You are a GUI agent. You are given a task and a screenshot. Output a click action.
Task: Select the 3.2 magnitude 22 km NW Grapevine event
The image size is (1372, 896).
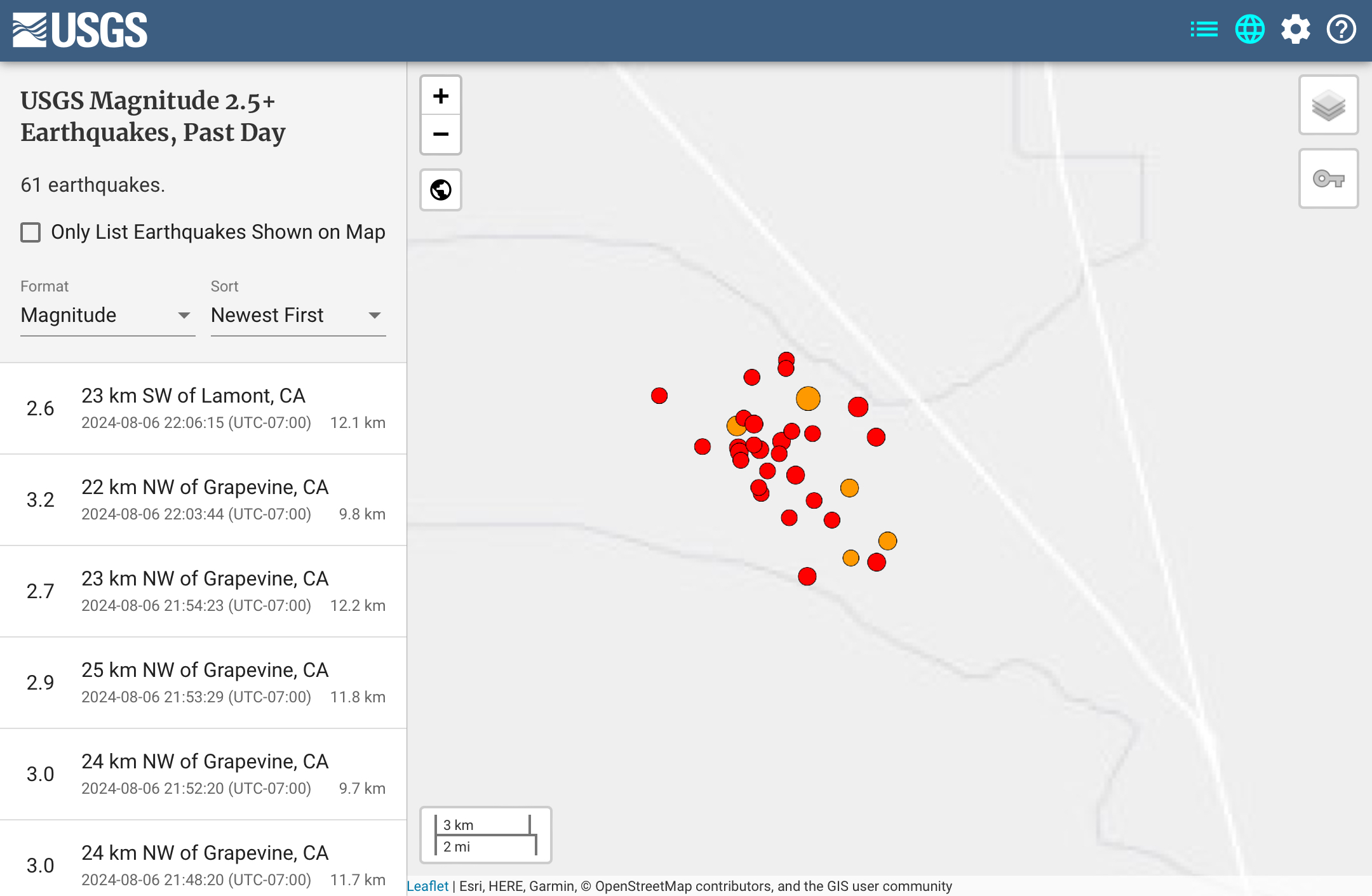pos(203,500)
